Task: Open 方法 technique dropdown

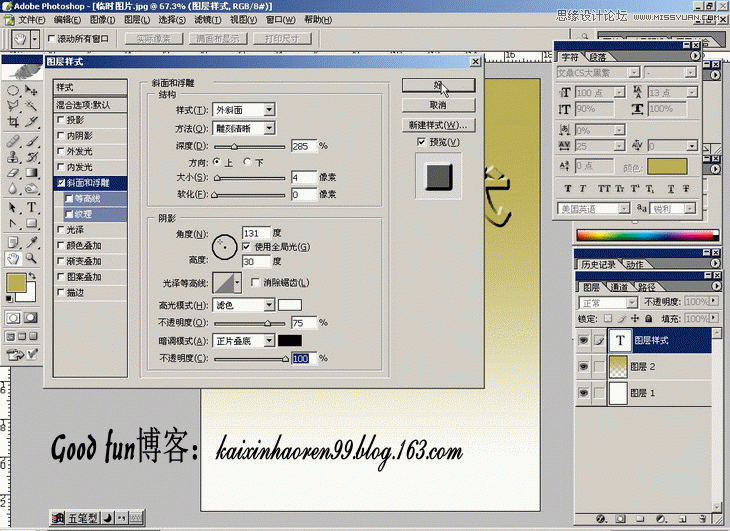Action: [x=269, y=128]
